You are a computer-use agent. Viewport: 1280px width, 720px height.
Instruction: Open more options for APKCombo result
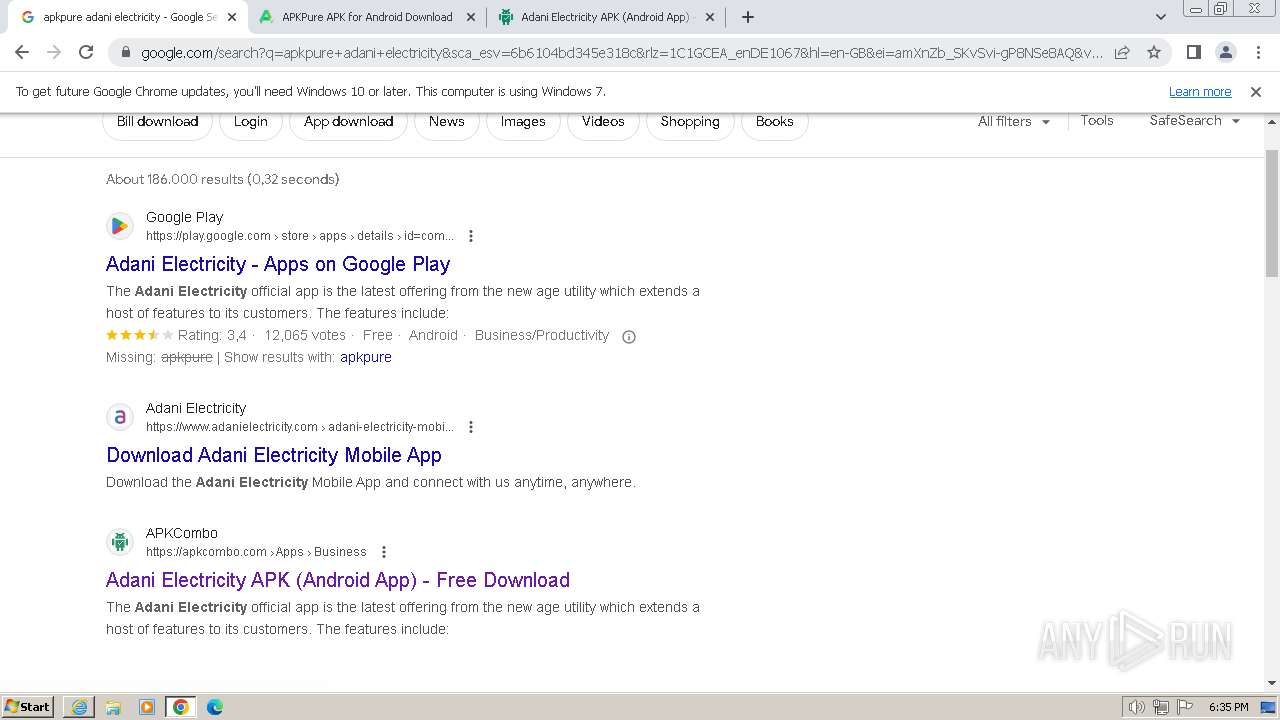click(384, 552)
